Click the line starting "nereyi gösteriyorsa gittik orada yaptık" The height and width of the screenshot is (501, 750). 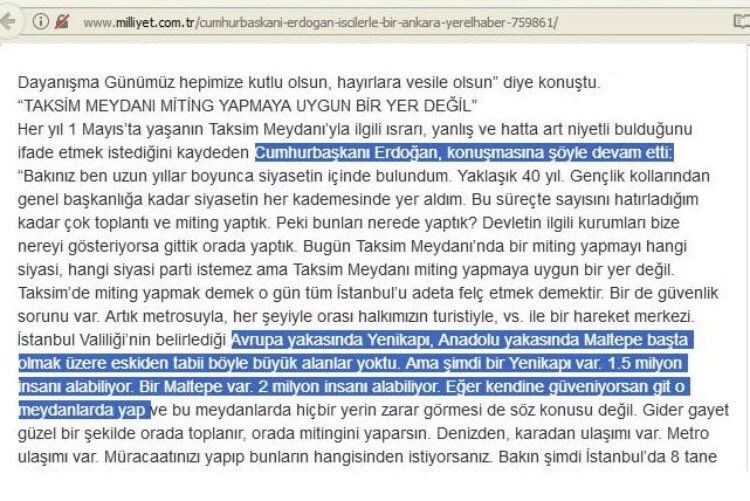[x=352, y=246]
